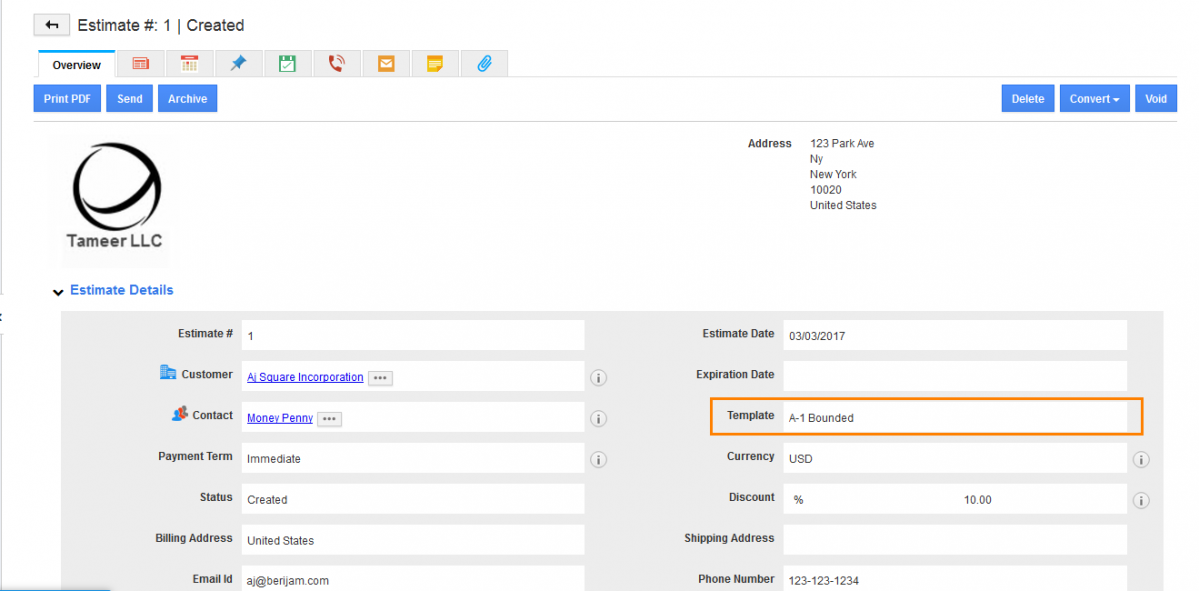Open the calendar tab icon
Image resolution: width=1199 pixels, height=591 pixels.
pyautogui.click(x=190, y=64)
